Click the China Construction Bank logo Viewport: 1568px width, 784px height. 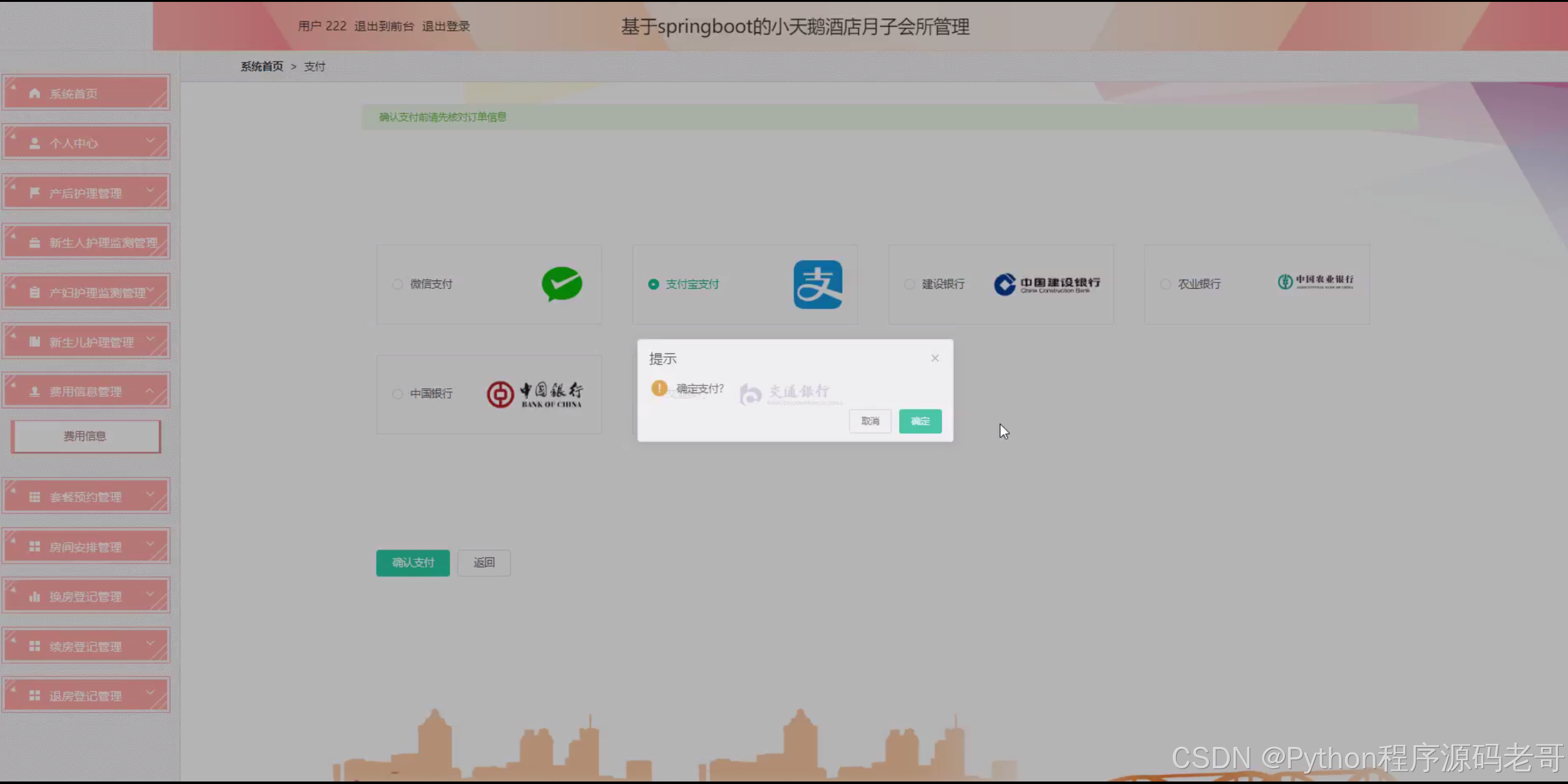[x=1046, y=284]
